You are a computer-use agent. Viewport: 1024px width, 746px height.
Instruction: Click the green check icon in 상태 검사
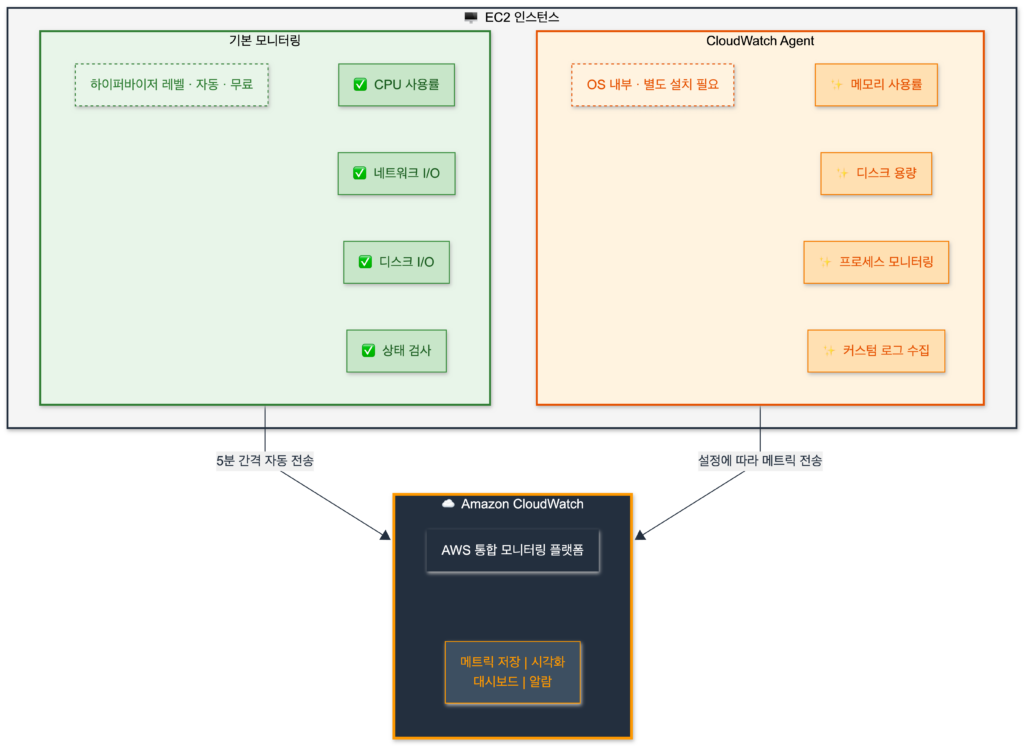368,351
